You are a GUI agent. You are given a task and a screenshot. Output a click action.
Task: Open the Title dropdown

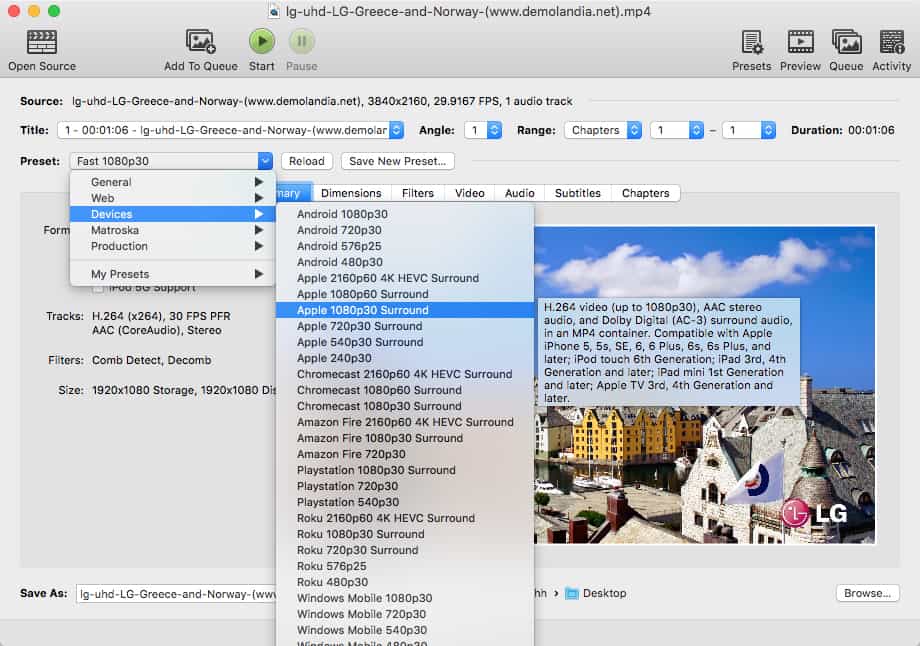click(230, 130)
